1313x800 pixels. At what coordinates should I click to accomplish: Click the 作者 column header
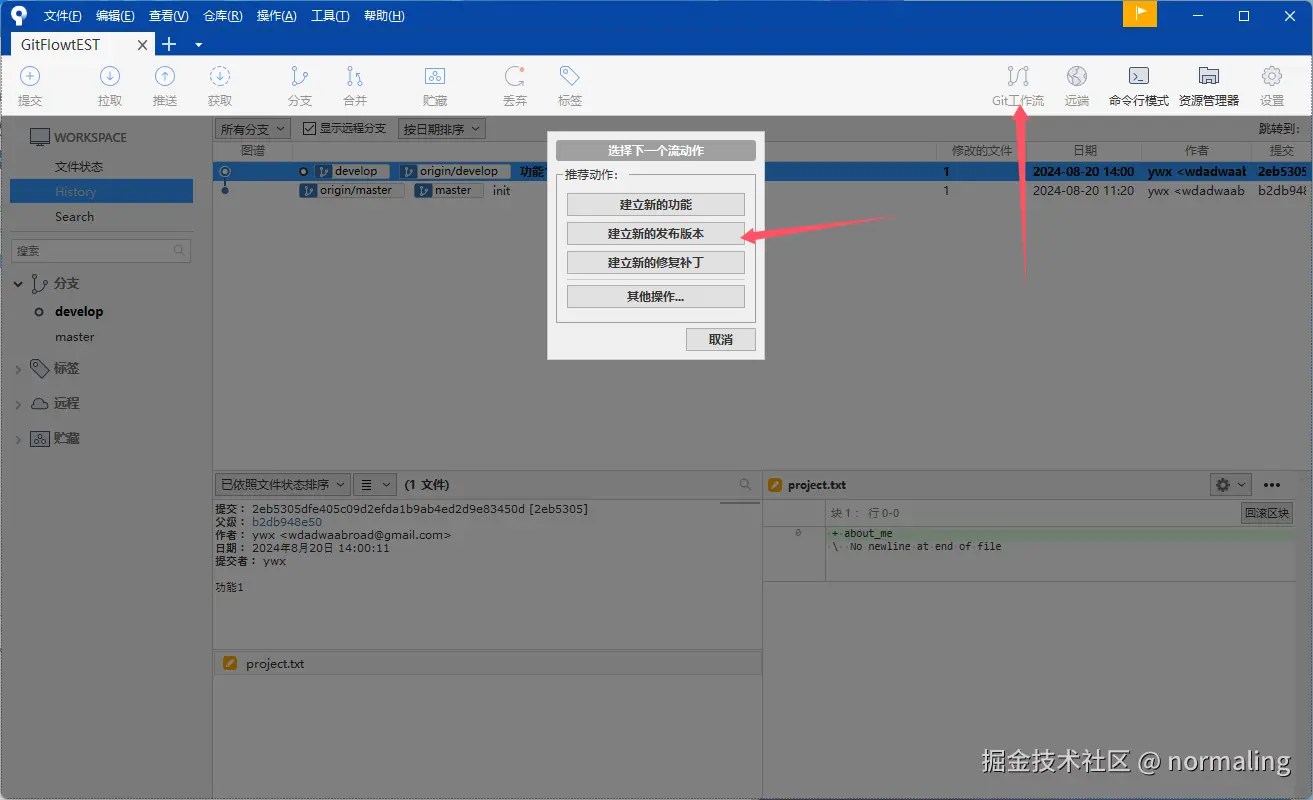(1196, 151)
